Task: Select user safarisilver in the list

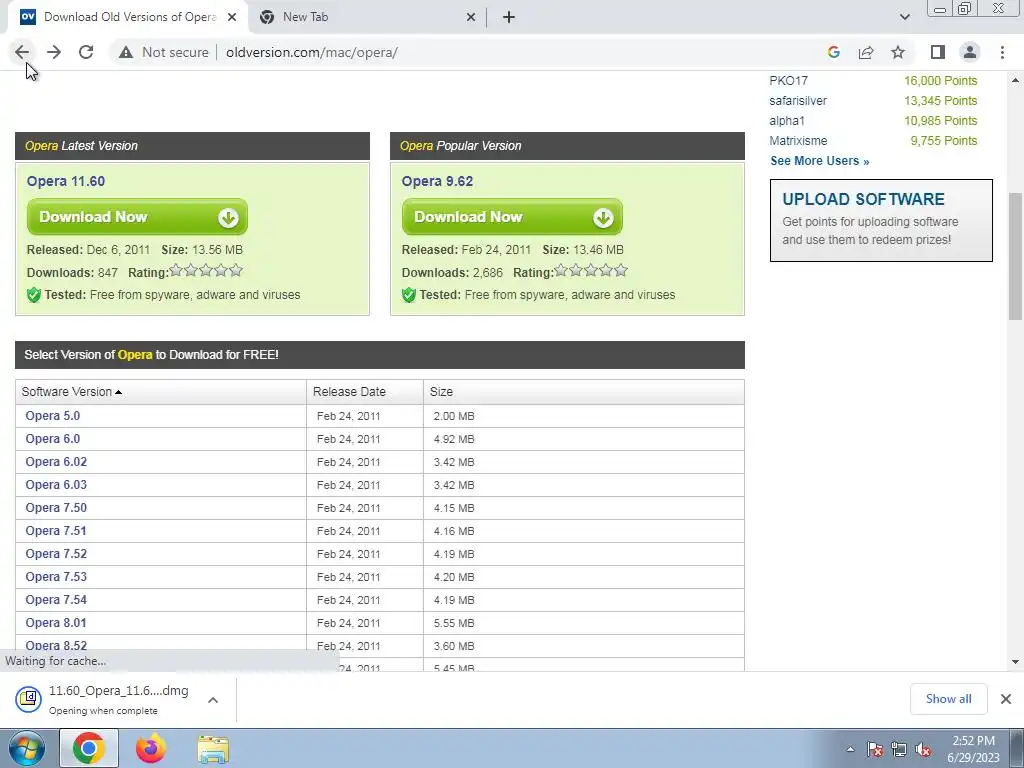Action: point(798,101)
